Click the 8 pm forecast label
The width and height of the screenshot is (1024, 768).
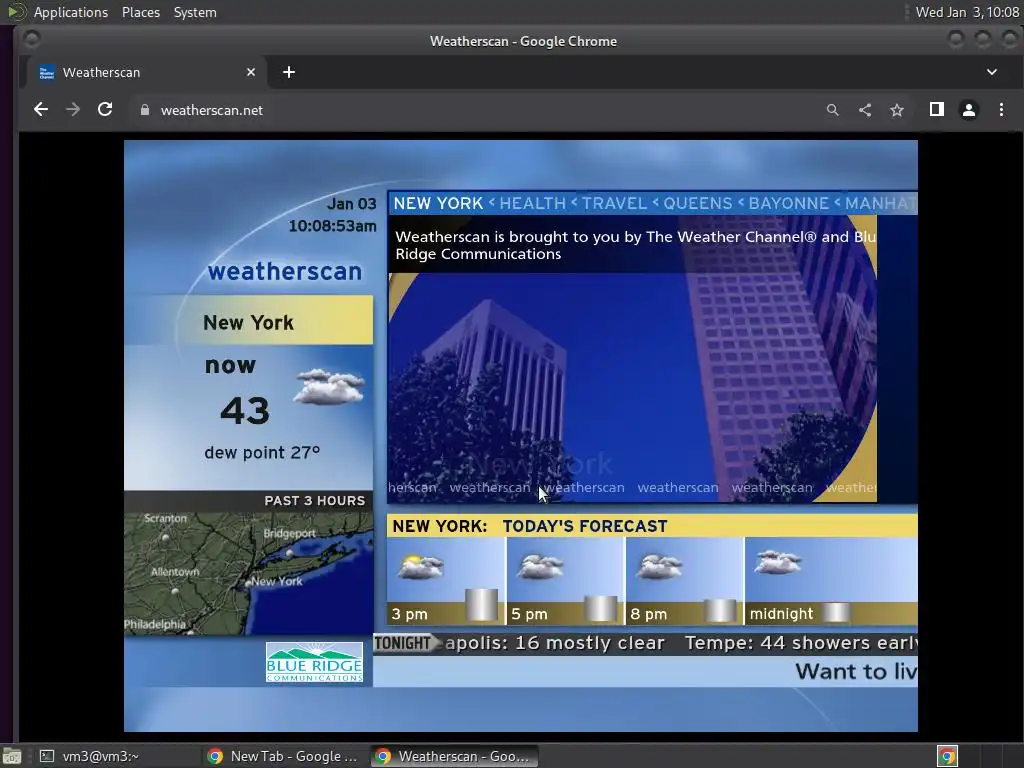648,614
